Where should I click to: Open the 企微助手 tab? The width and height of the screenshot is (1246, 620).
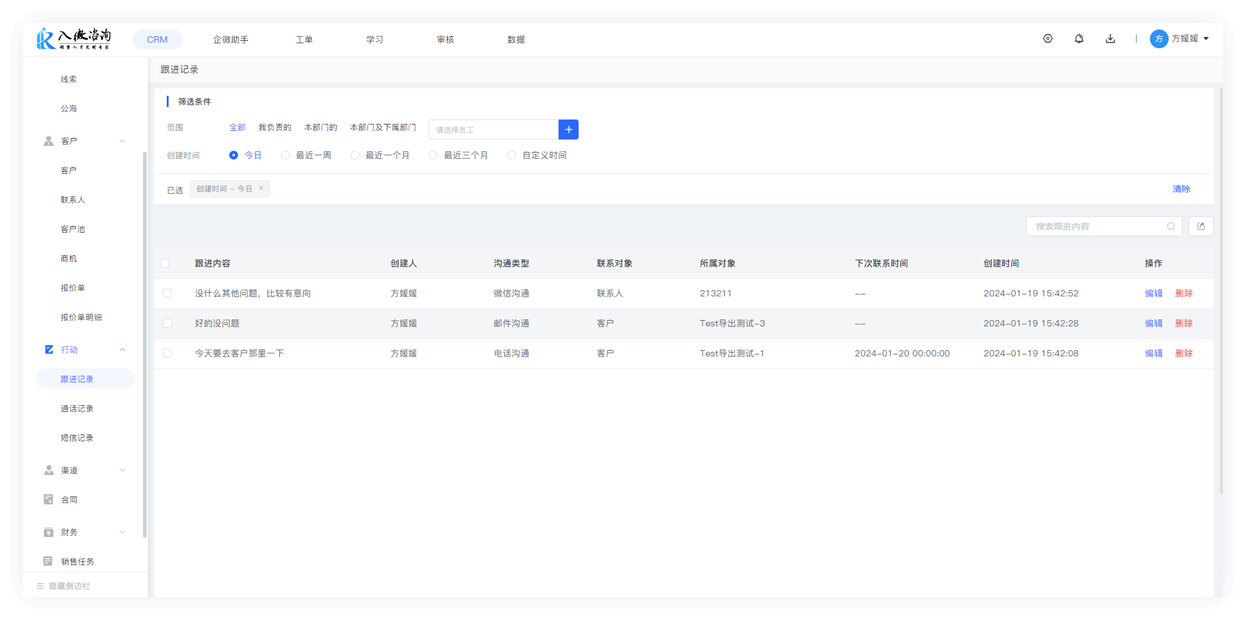pyautogui.click(x=230, y=39)
